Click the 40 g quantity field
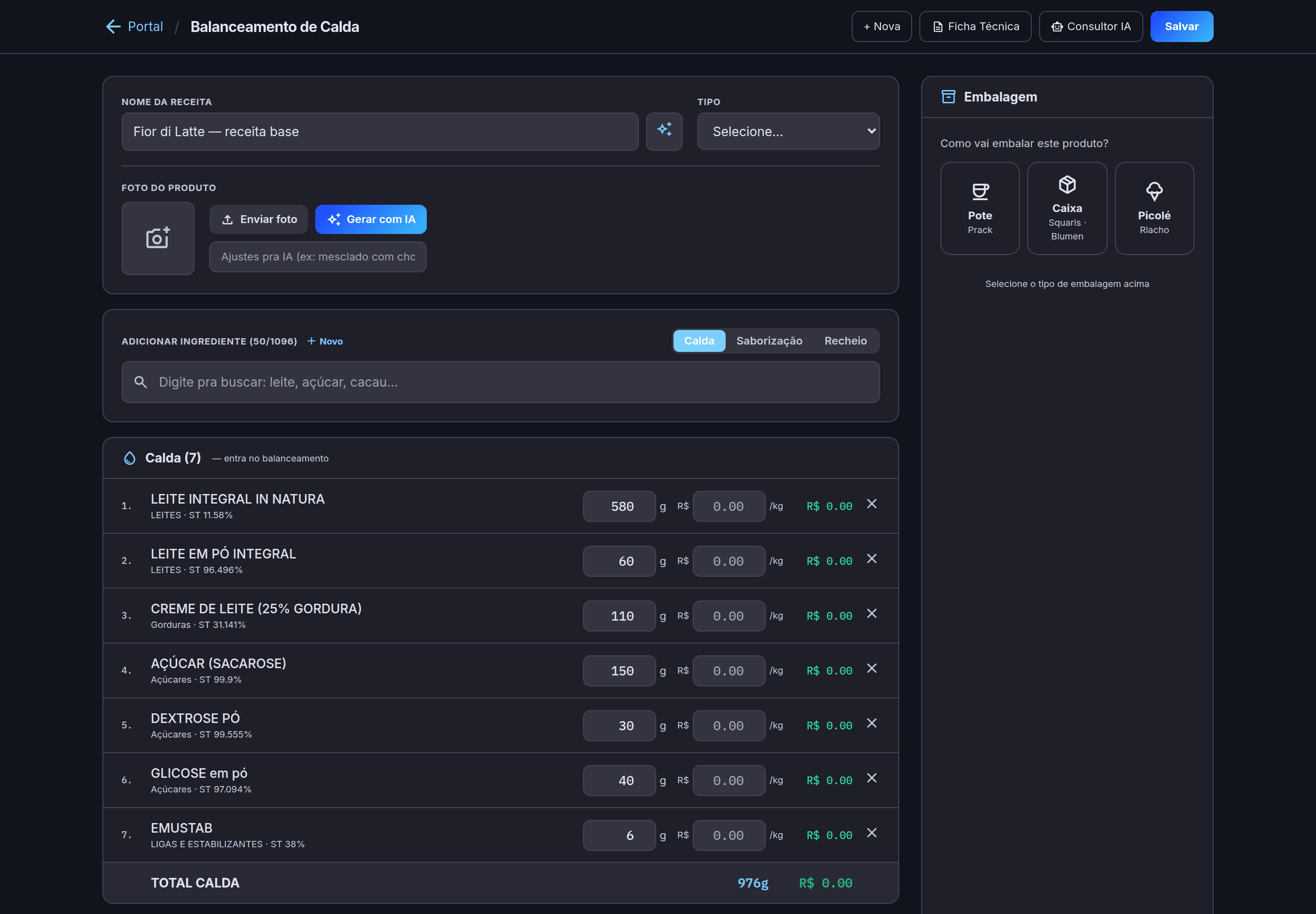 [619, 781]
